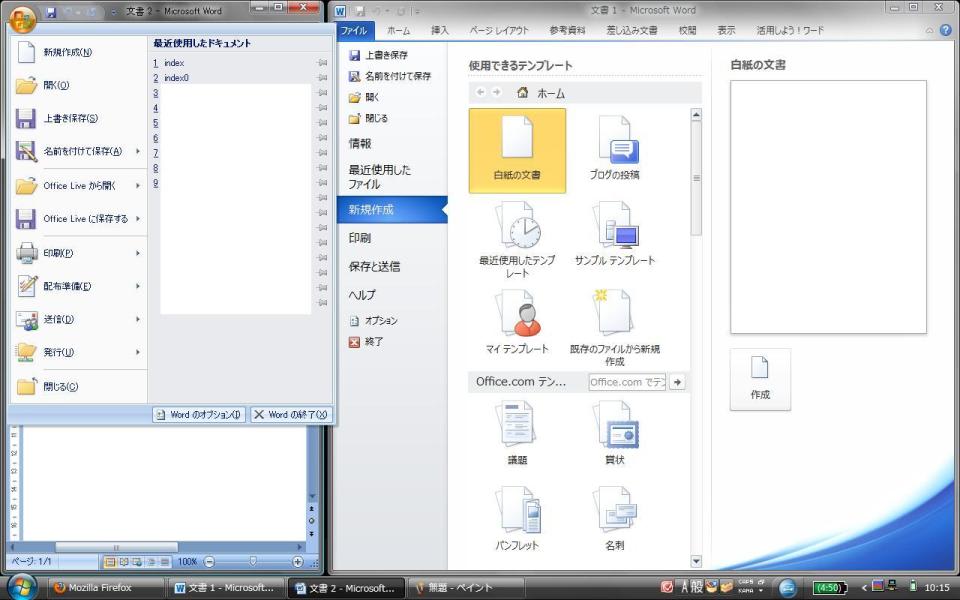Viewport: 960px width, 600px height.
Task: Open サンプル テンプレート
Action: 615,236
